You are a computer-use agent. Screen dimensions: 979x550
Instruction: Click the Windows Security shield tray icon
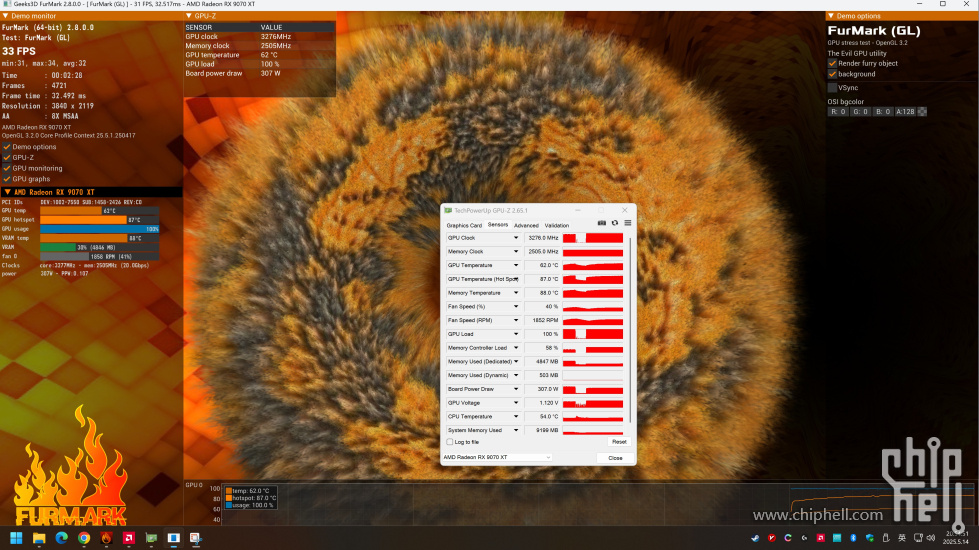869,538
